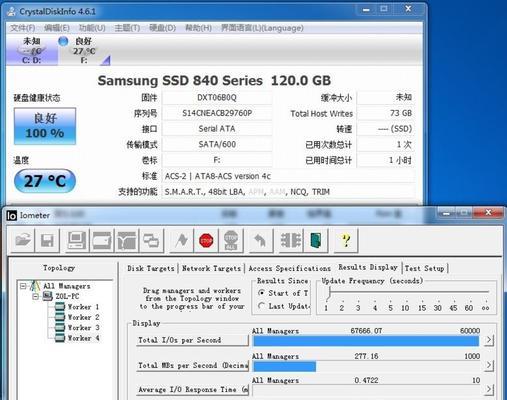This screenshot has width=507, height=400.
Task: Open the 主题(T) menu in CrystalDiskInfo
Action: [127, 28]
